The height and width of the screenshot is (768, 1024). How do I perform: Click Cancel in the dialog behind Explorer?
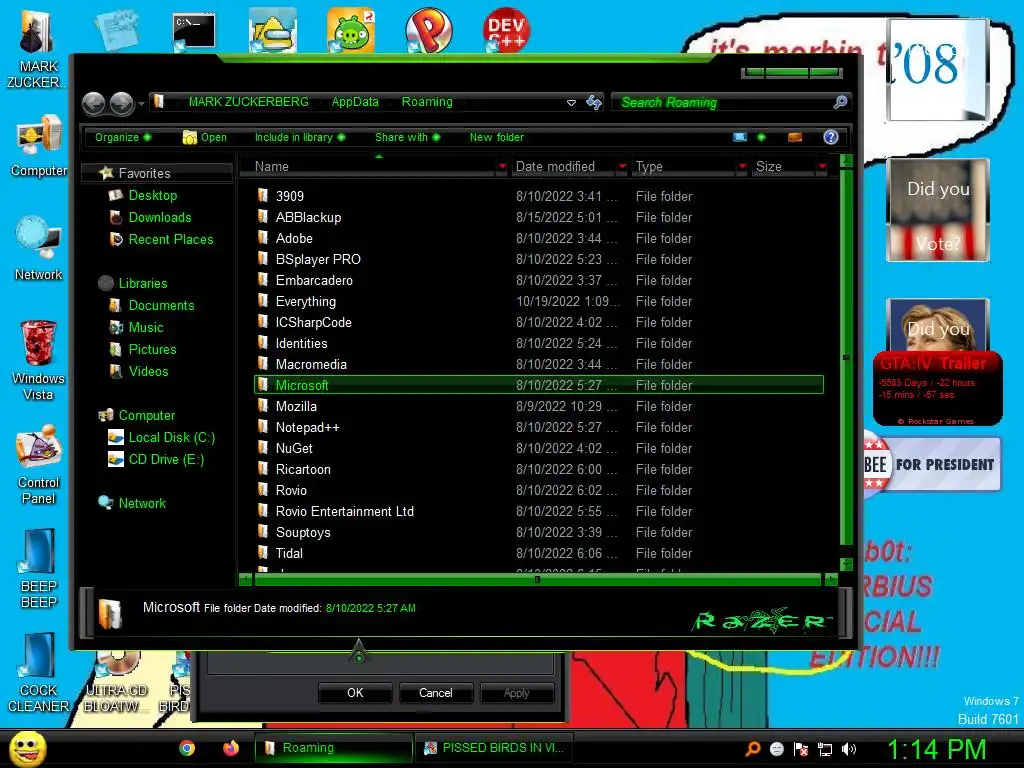(x=435, y=693)
